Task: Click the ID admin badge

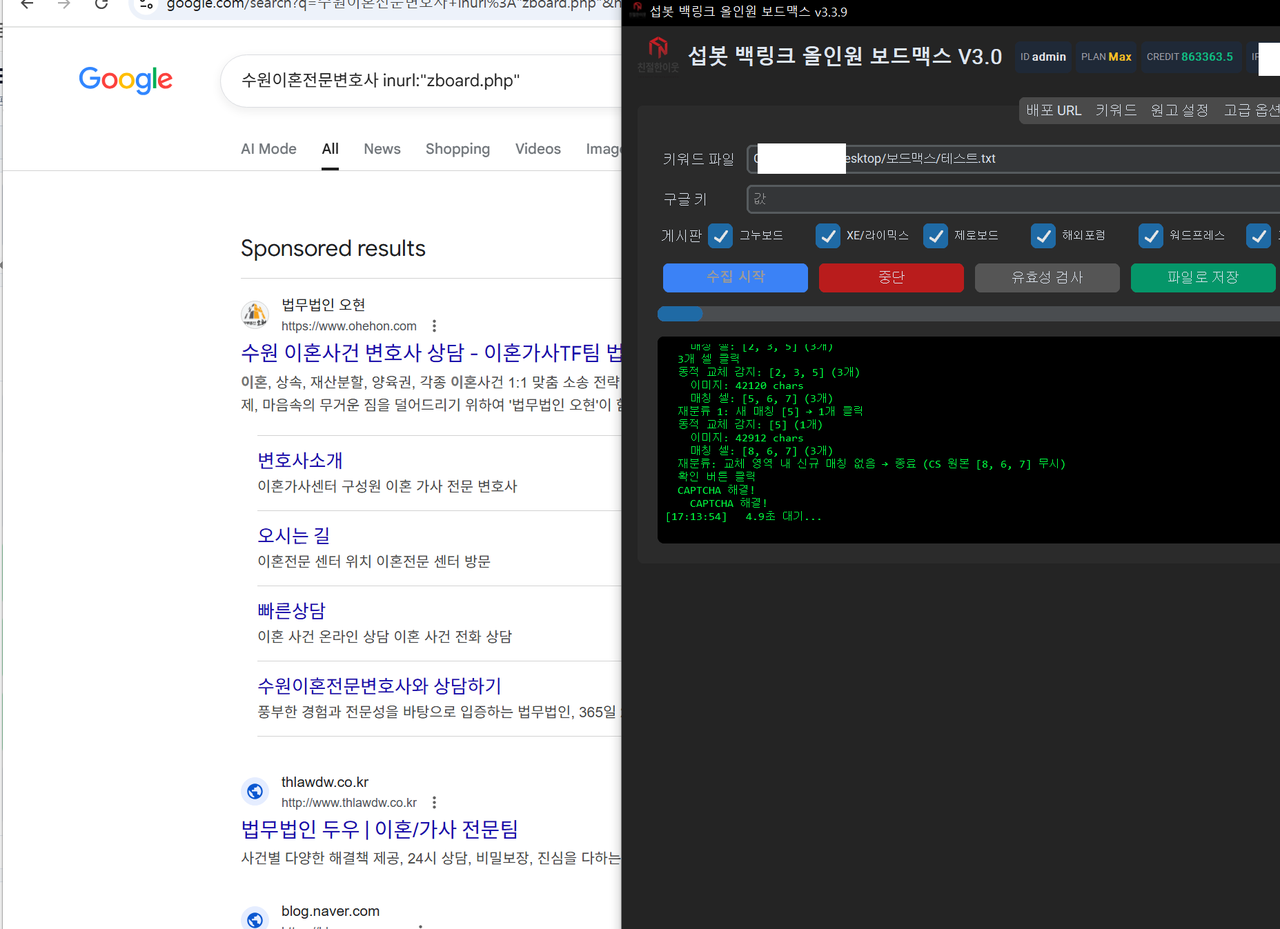Action: pyautogui.click(x=1043, y=57)
